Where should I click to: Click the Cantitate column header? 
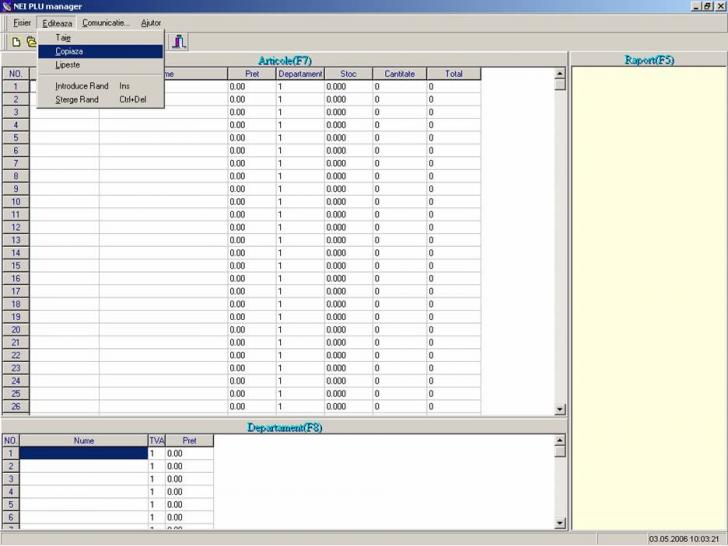[x=399, y=74]
